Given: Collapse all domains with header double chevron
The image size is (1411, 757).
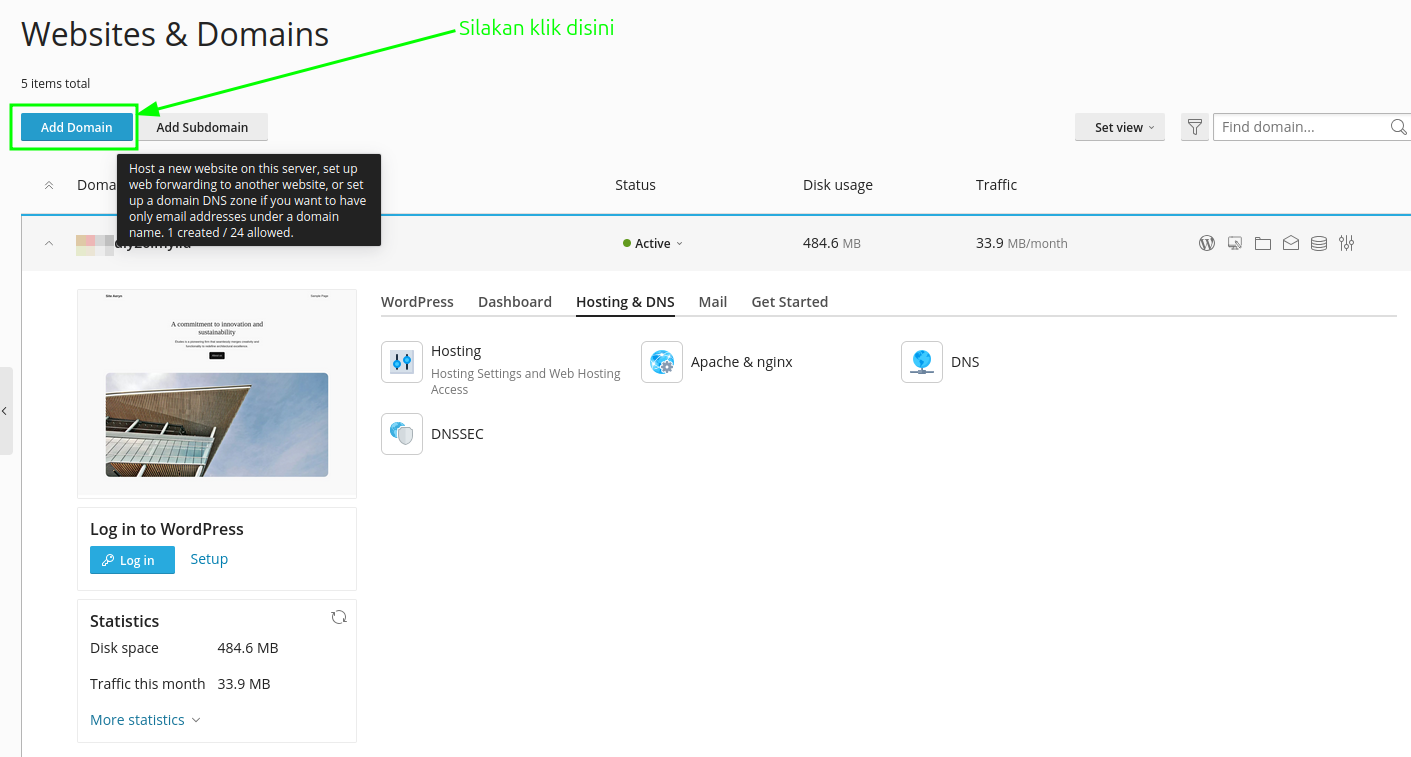Looking at the screenshot, I should (x=49, y=185).
